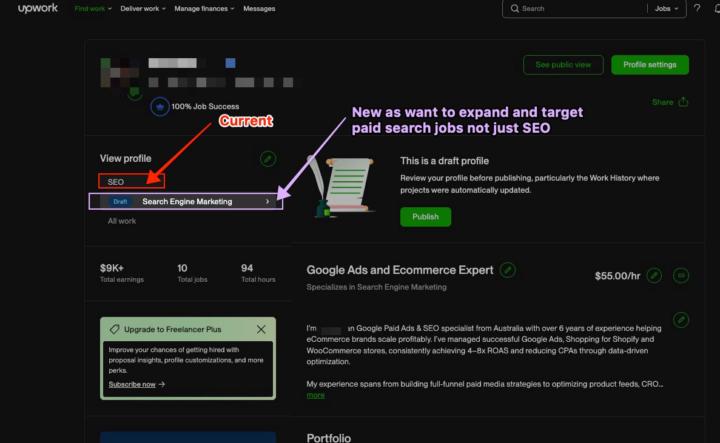Edit the Google Ads and Ecommerce Expert title
This screenshot has width=720, height=443.
pos(507,270)
